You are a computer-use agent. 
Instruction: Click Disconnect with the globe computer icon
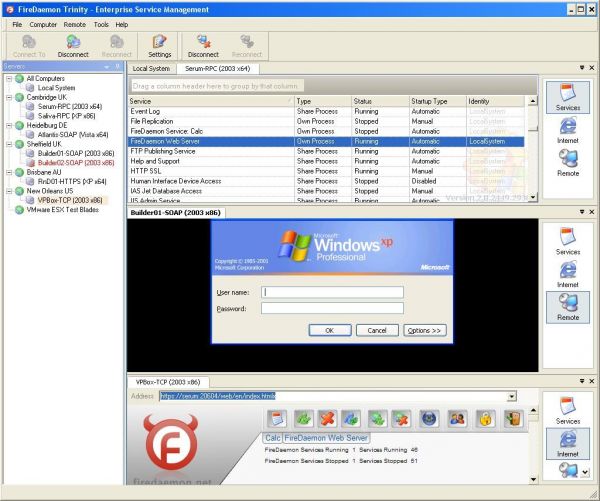click(x=73, y=47)
